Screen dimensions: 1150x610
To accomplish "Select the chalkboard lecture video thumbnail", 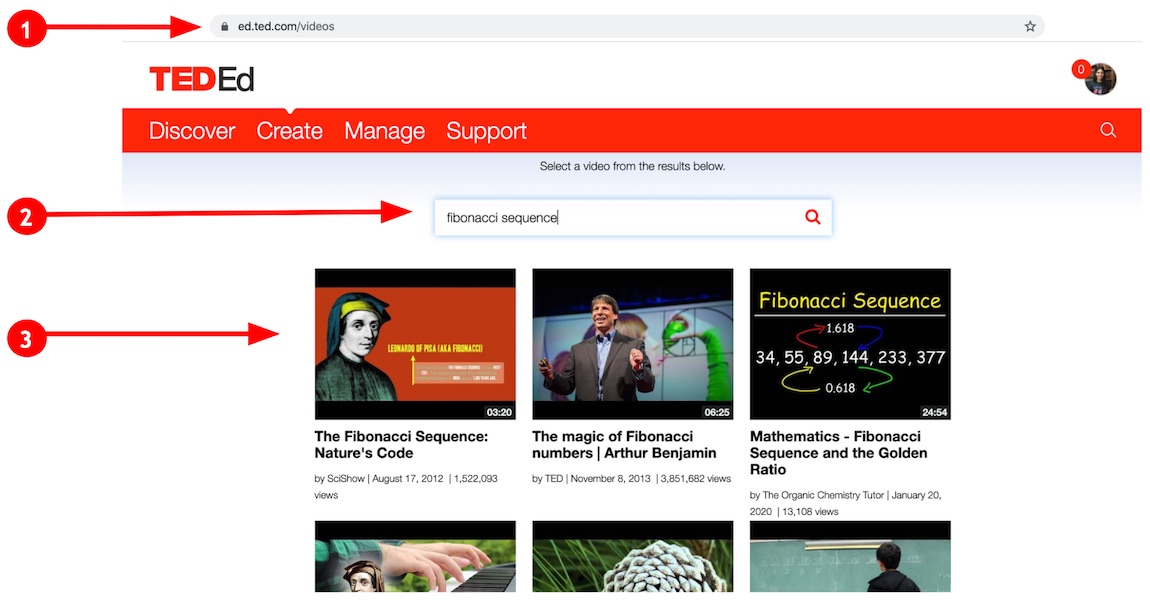I will pyautogui.click(x=850, y=556).
